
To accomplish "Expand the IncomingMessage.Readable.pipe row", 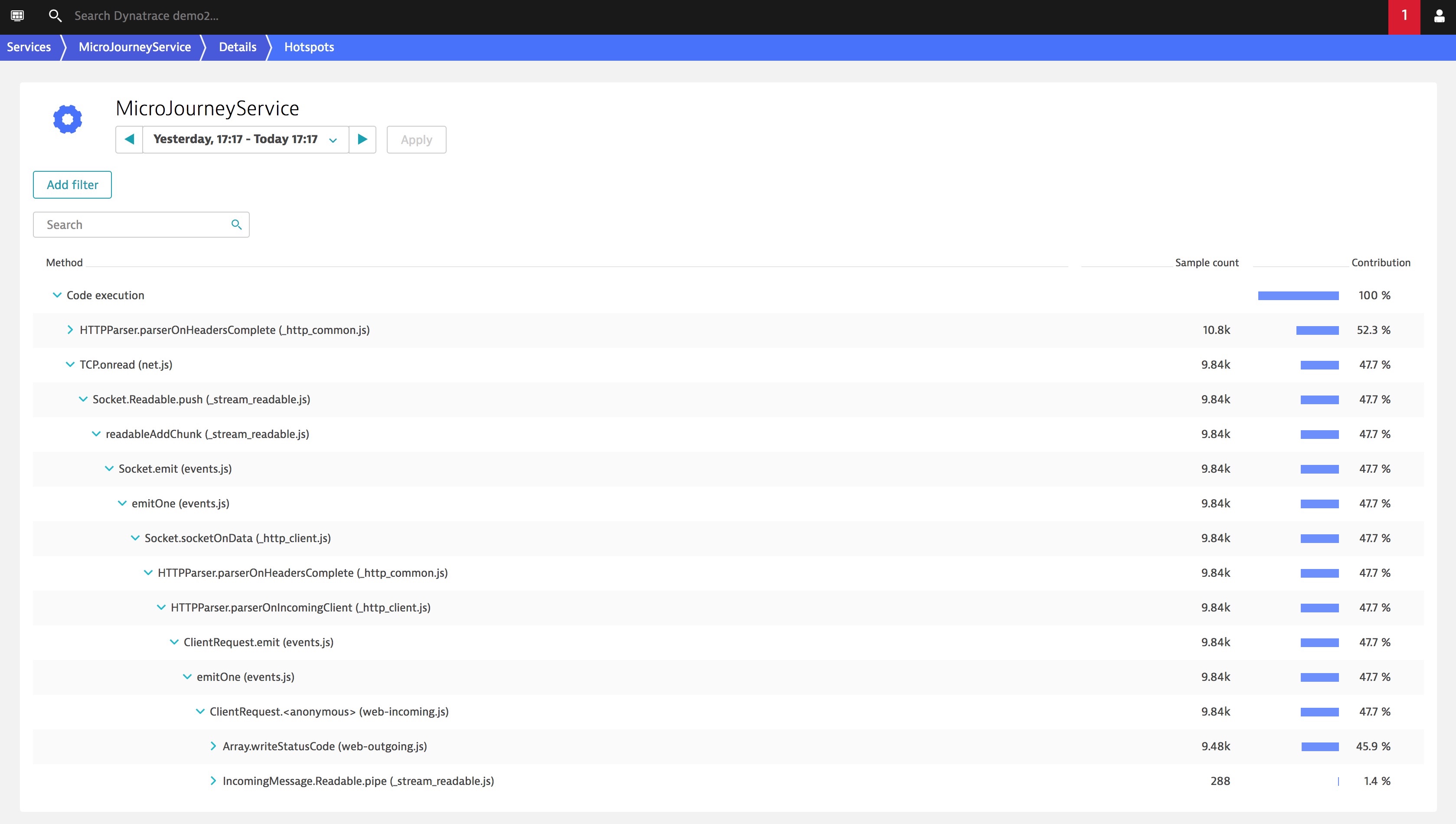I will pyautogui.click(x=213, y=781).
